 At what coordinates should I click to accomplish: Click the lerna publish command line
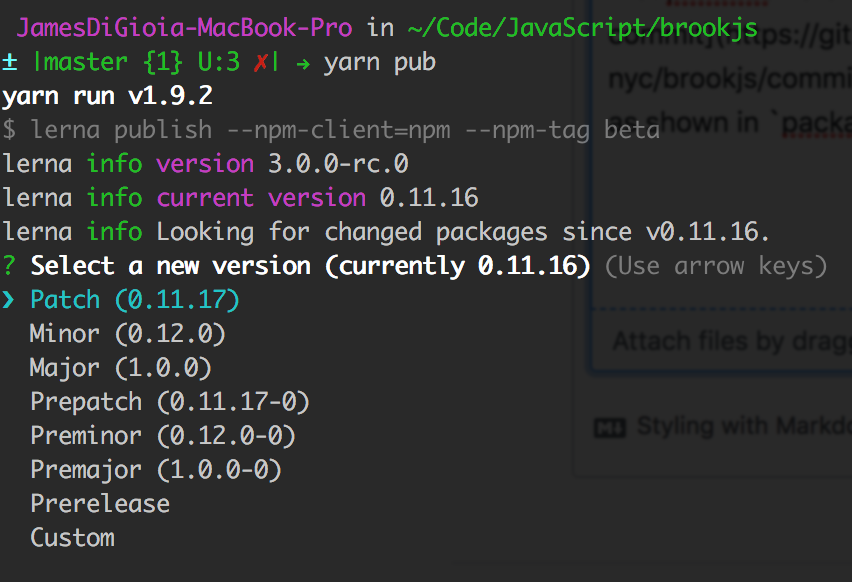331,130
